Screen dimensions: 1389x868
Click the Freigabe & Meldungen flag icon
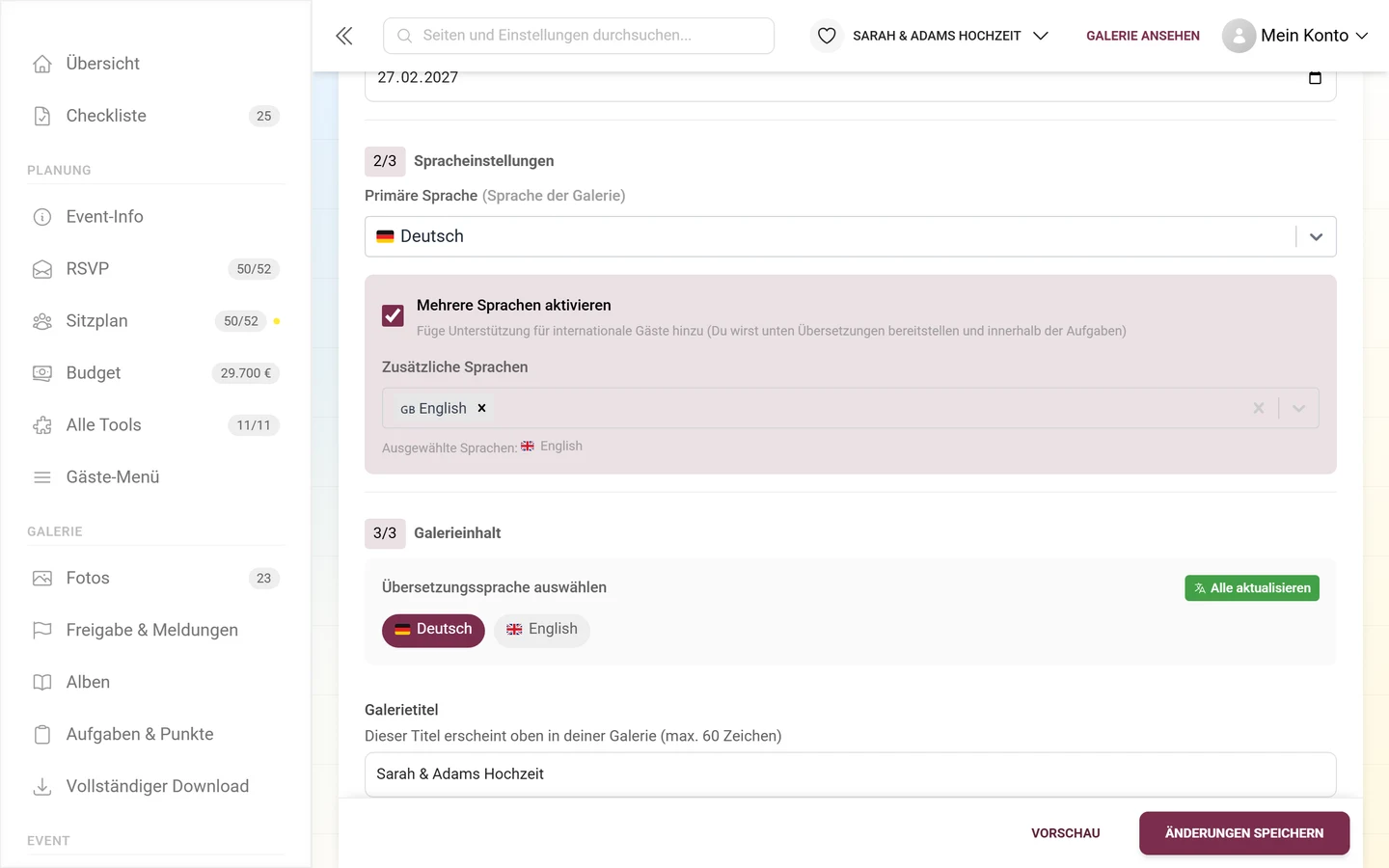[x=42, y=631]
